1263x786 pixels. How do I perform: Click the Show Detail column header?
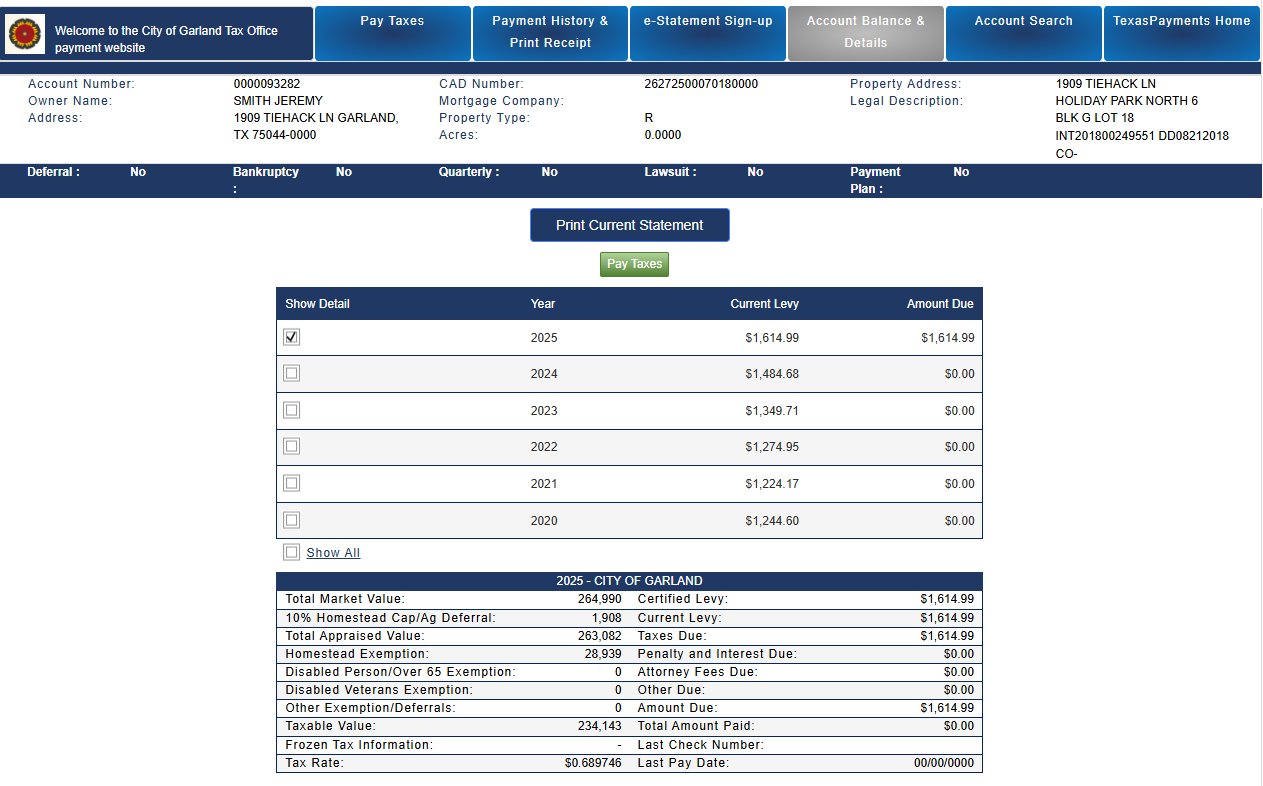tap(318, 304)
